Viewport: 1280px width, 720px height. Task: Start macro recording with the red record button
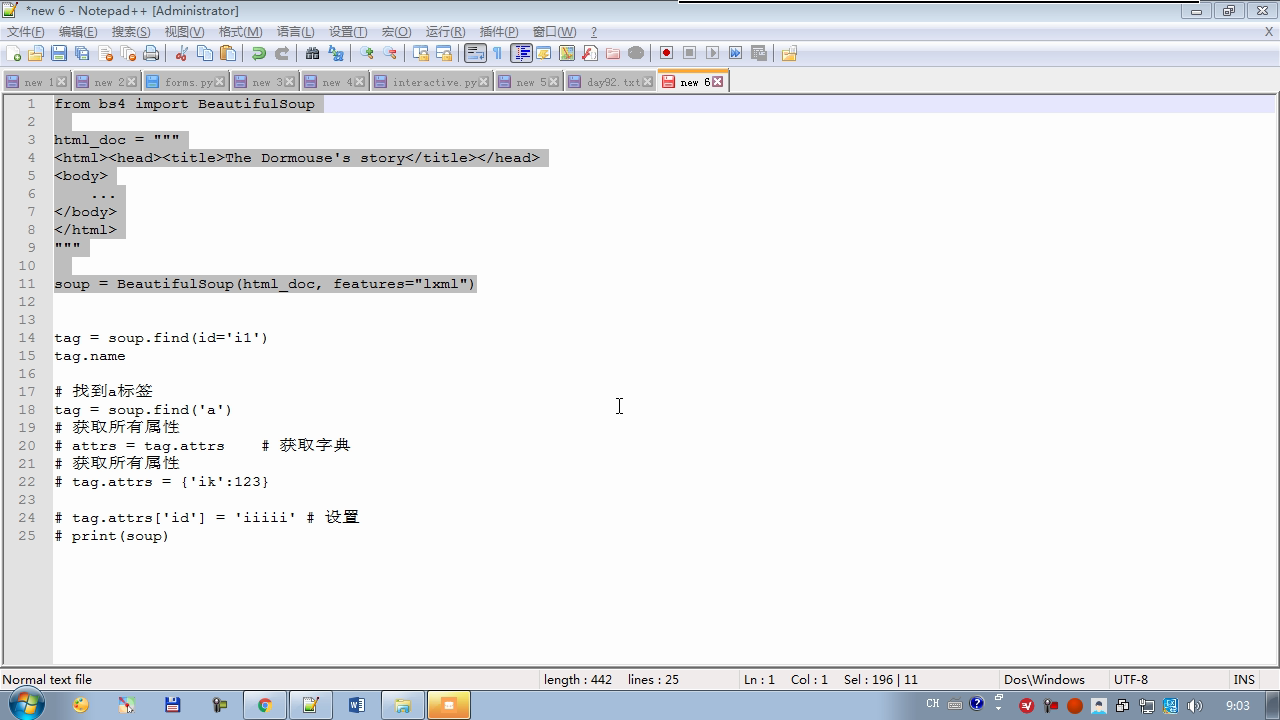[x=666, y=53]
